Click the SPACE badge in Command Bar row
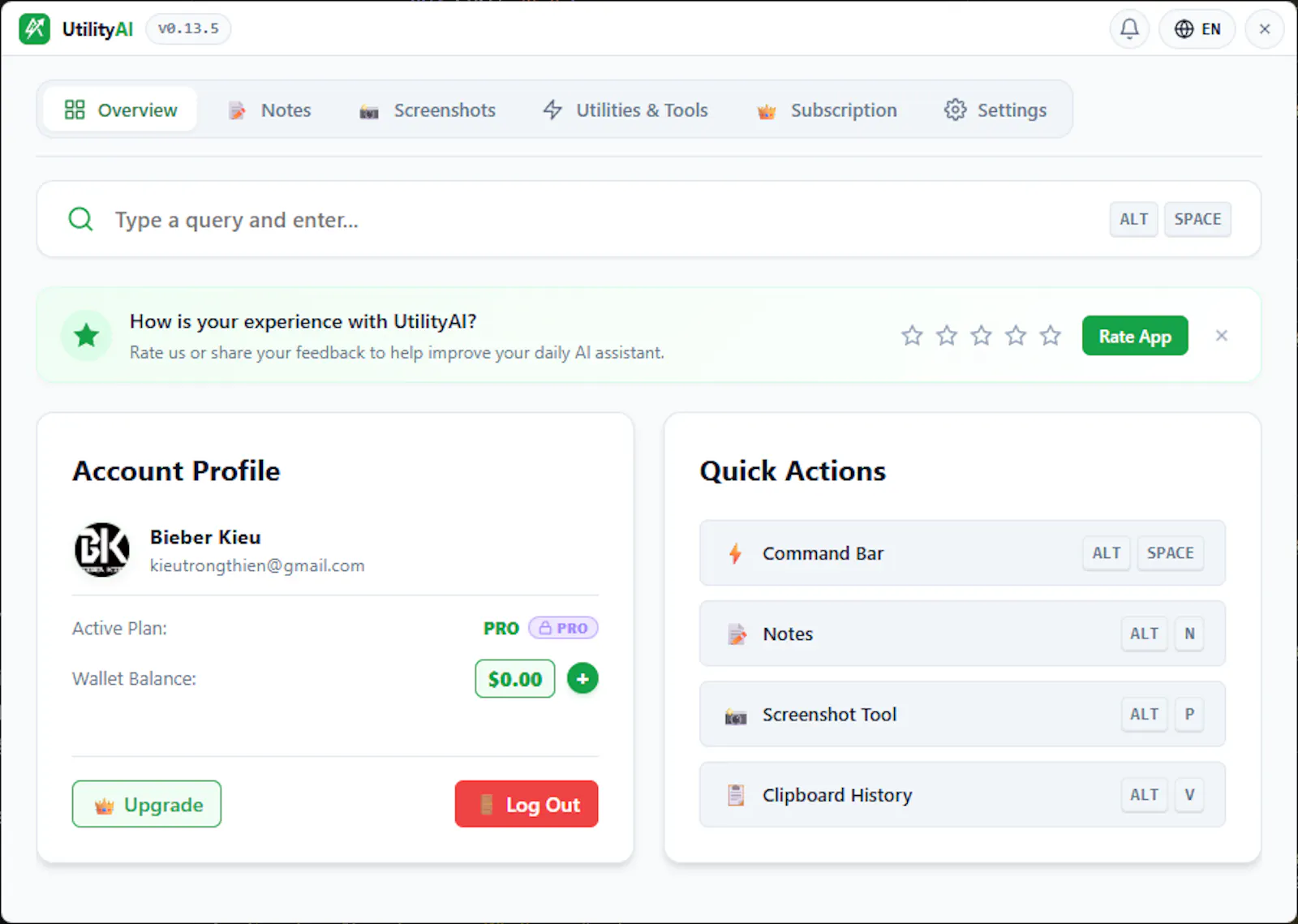The width and height of the screenshot is (1298, 924). pyautogui.click(x=1170, y=553)
